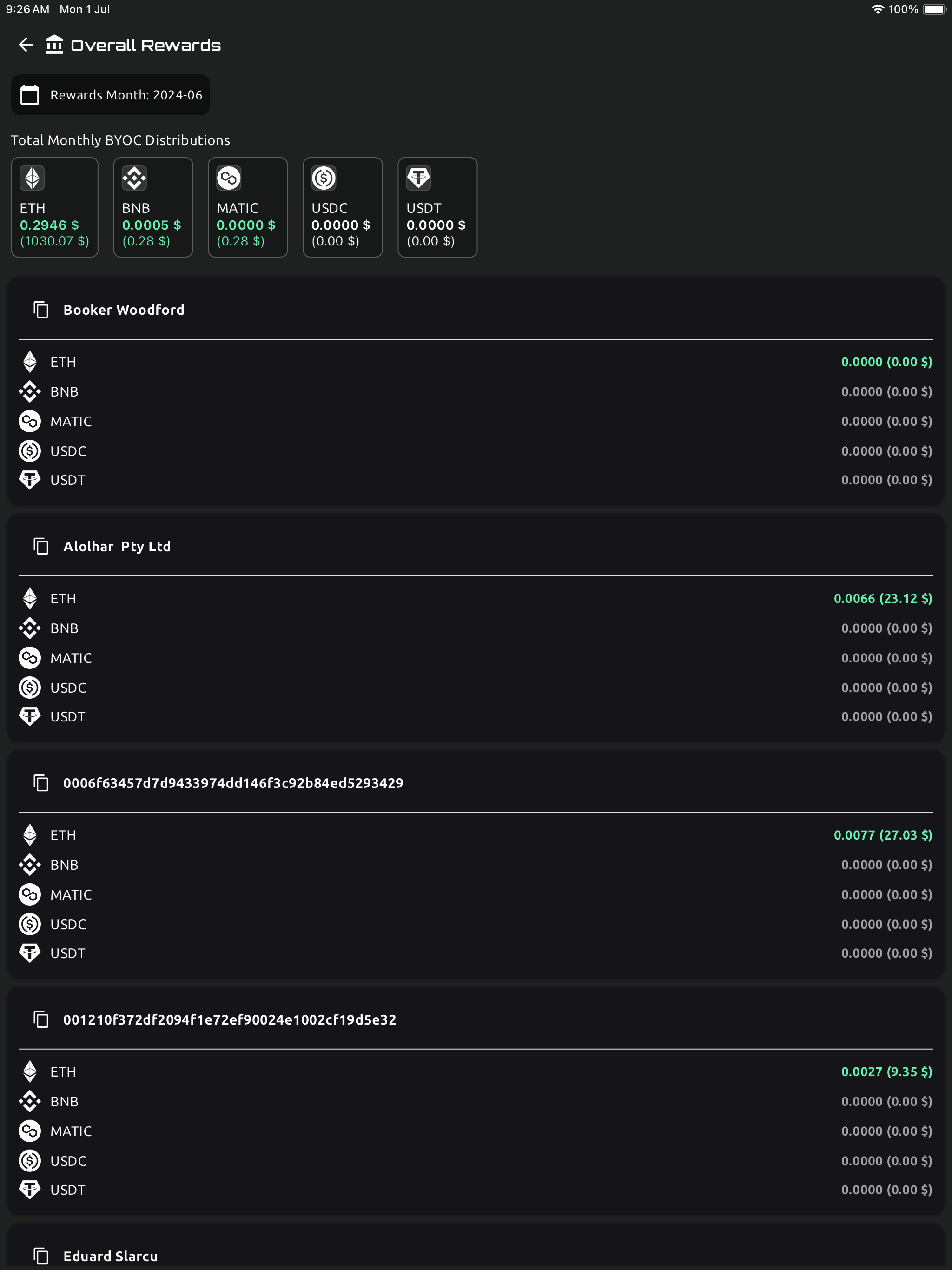The image size is (952, 1270).
Task: Click USDC icon in the 0006f634 address card
Action: point(30,924)
